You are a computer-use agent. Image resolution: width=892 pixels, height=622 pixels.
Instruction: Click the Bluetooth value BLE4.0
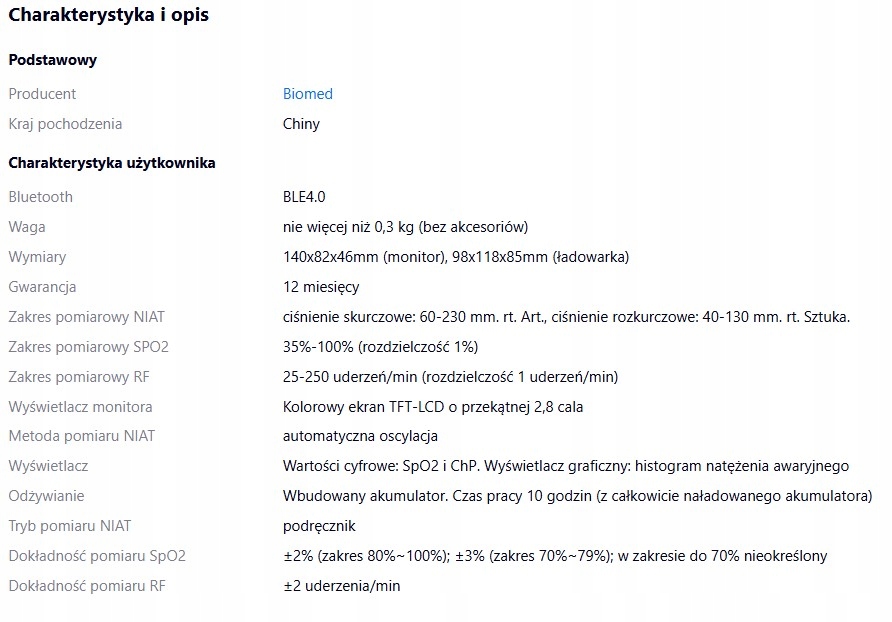click(304, 197)
